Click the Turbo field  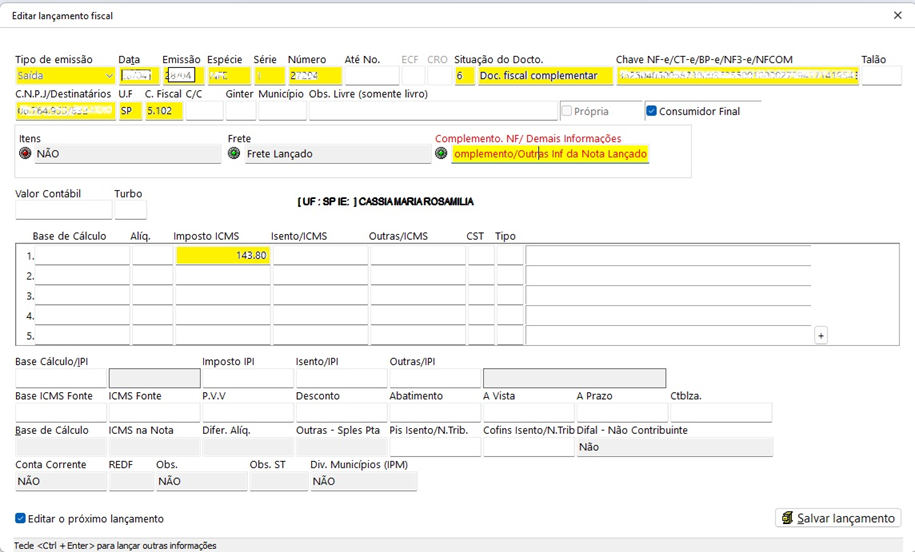(131, 209)
